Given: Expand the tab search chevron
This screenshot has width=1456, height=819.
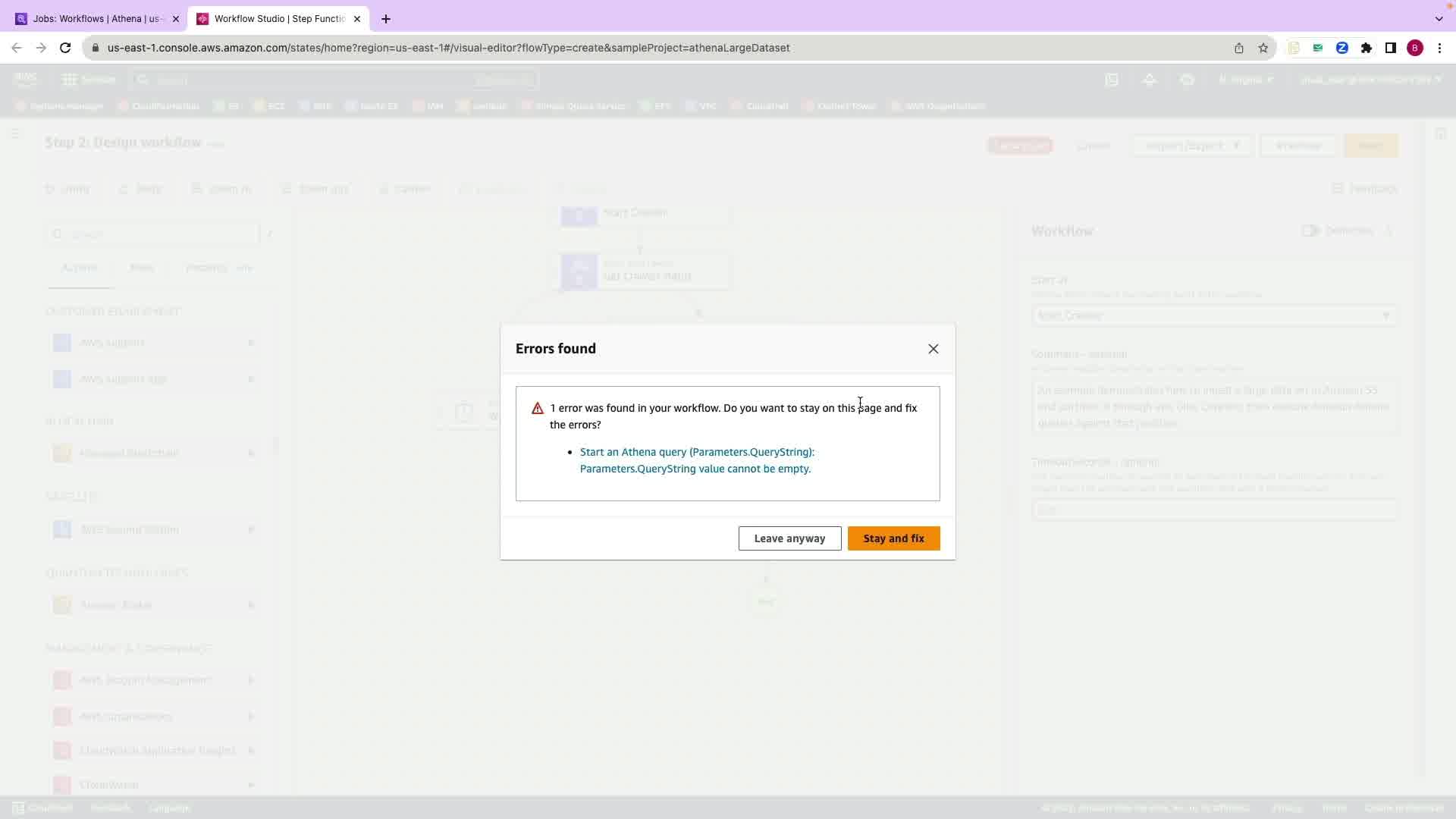Looking at the screenshot, I should (x=1439, y=19).
